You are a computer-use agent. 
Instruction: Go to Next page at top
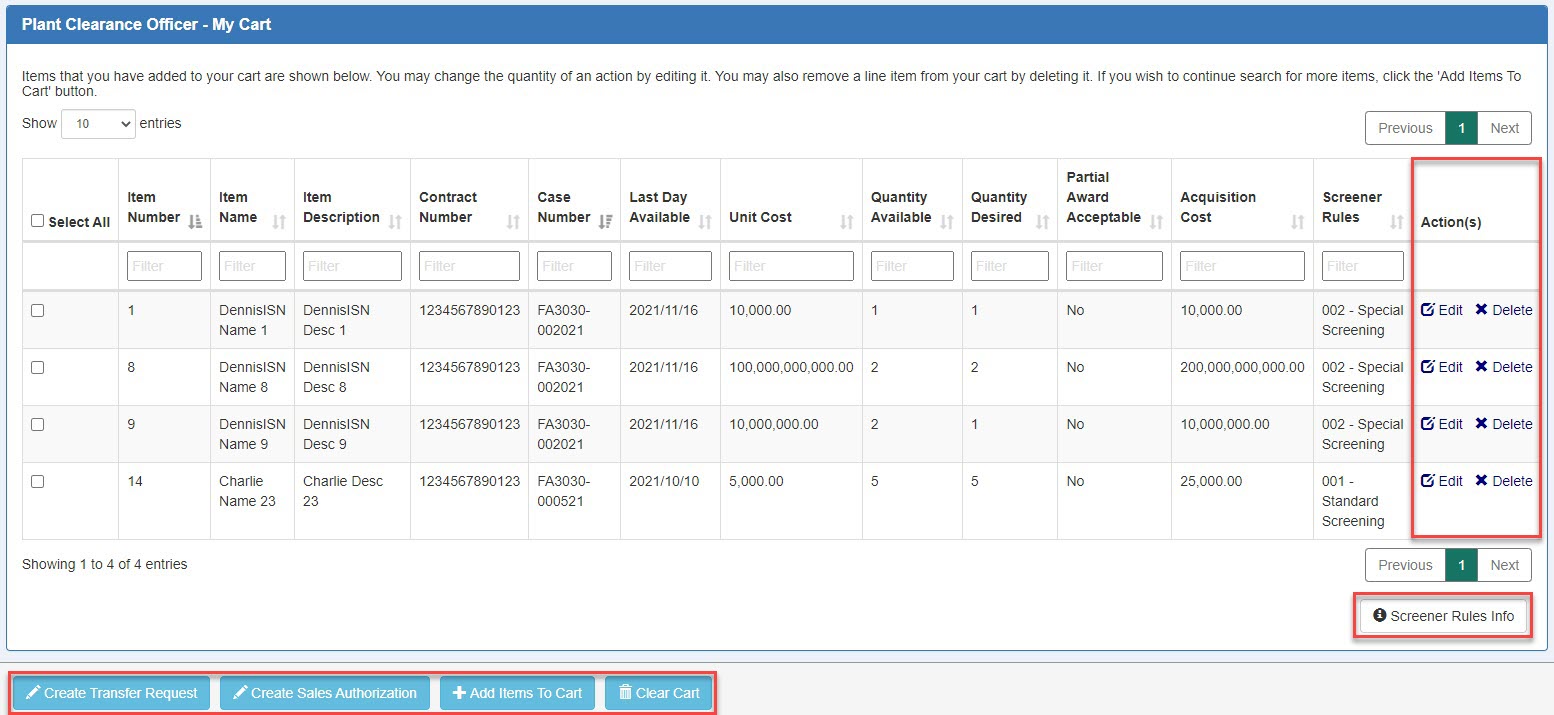[1504, 128]
